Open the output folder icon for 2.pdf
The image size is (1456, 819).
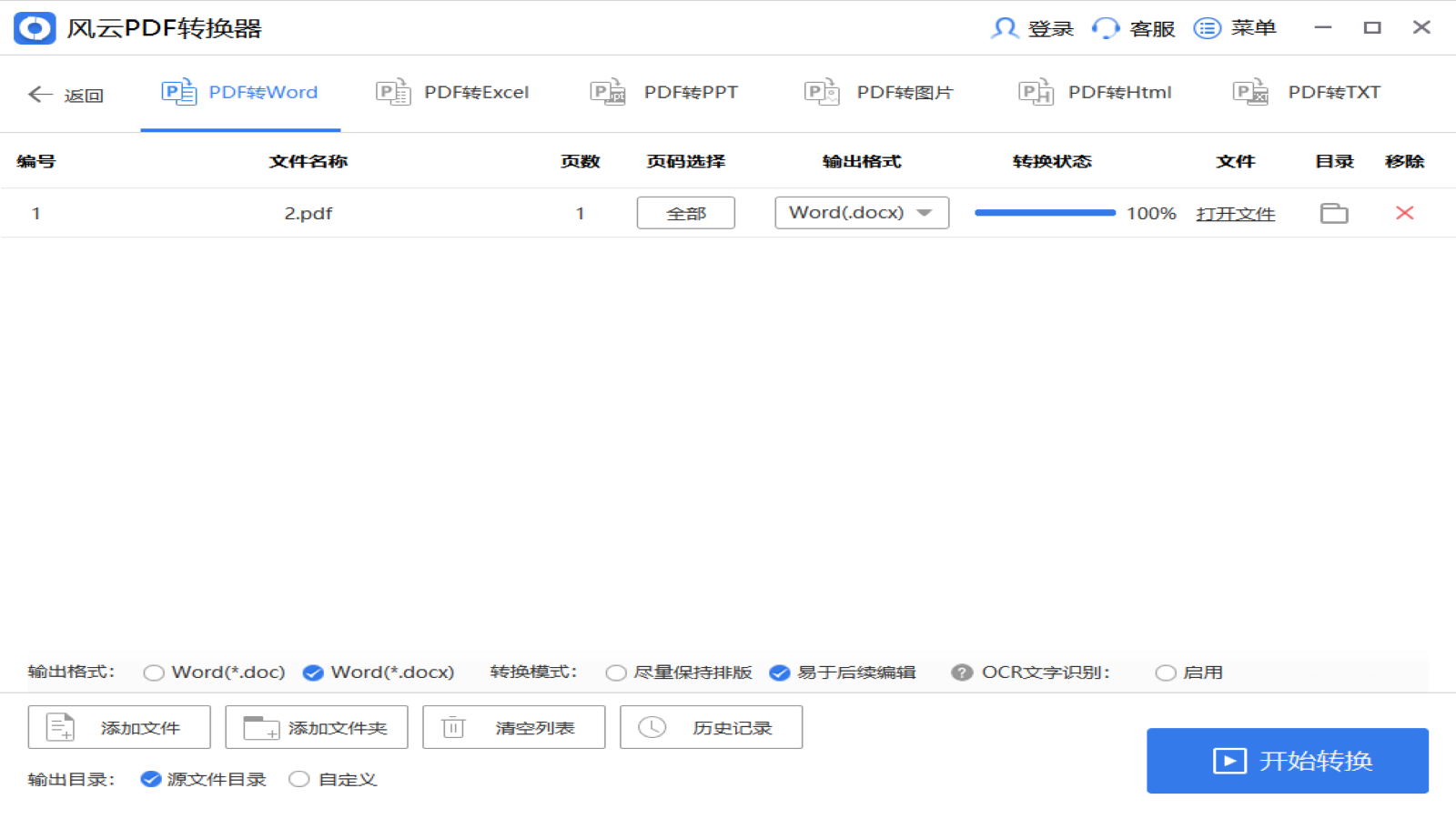(x=1333, y=213)
